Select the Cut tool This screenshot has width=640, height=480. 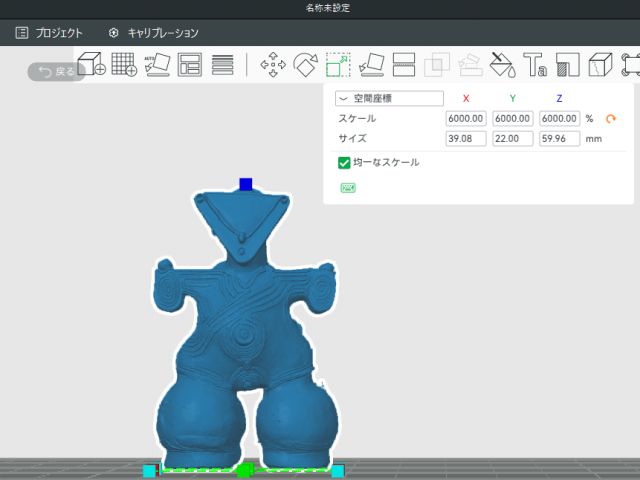(x=404, y=65)
